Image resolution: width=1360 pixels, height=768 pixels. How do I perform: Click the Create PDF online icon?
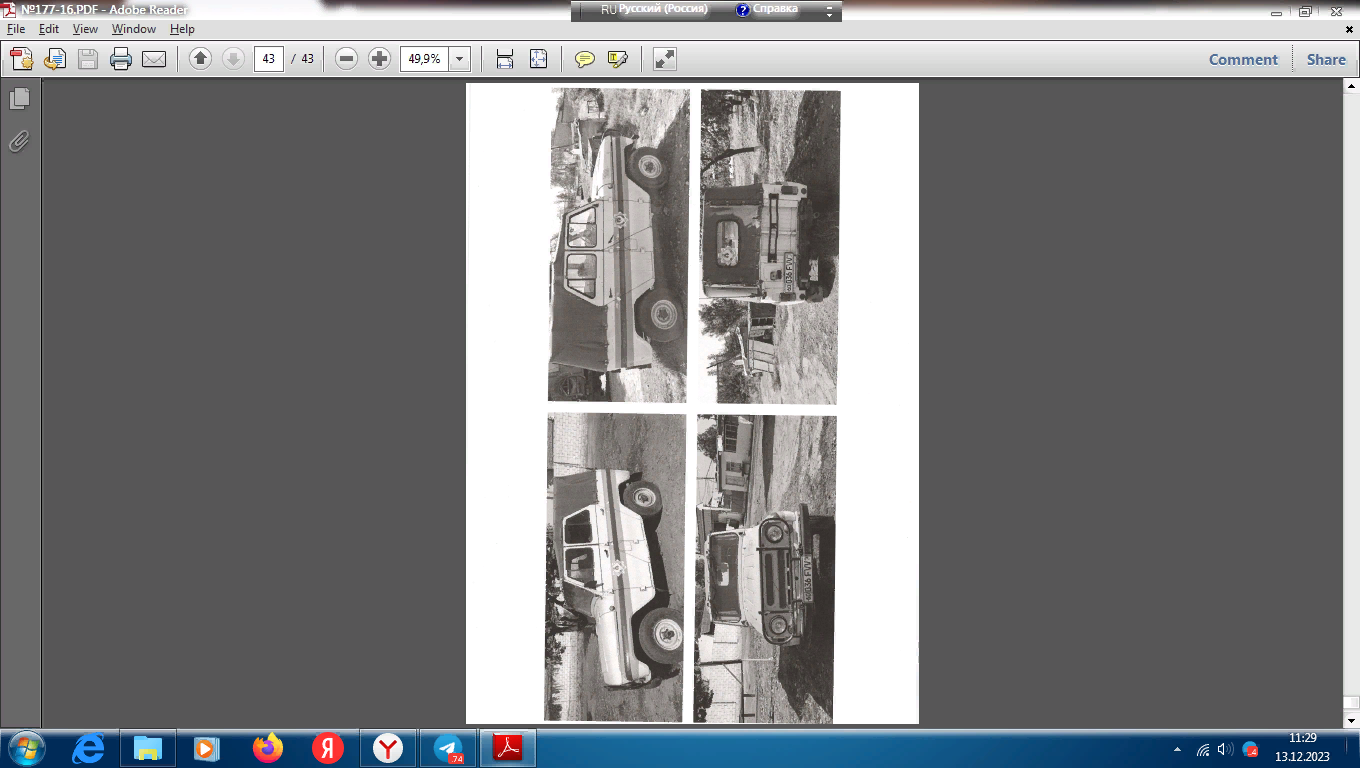(21, 59)
